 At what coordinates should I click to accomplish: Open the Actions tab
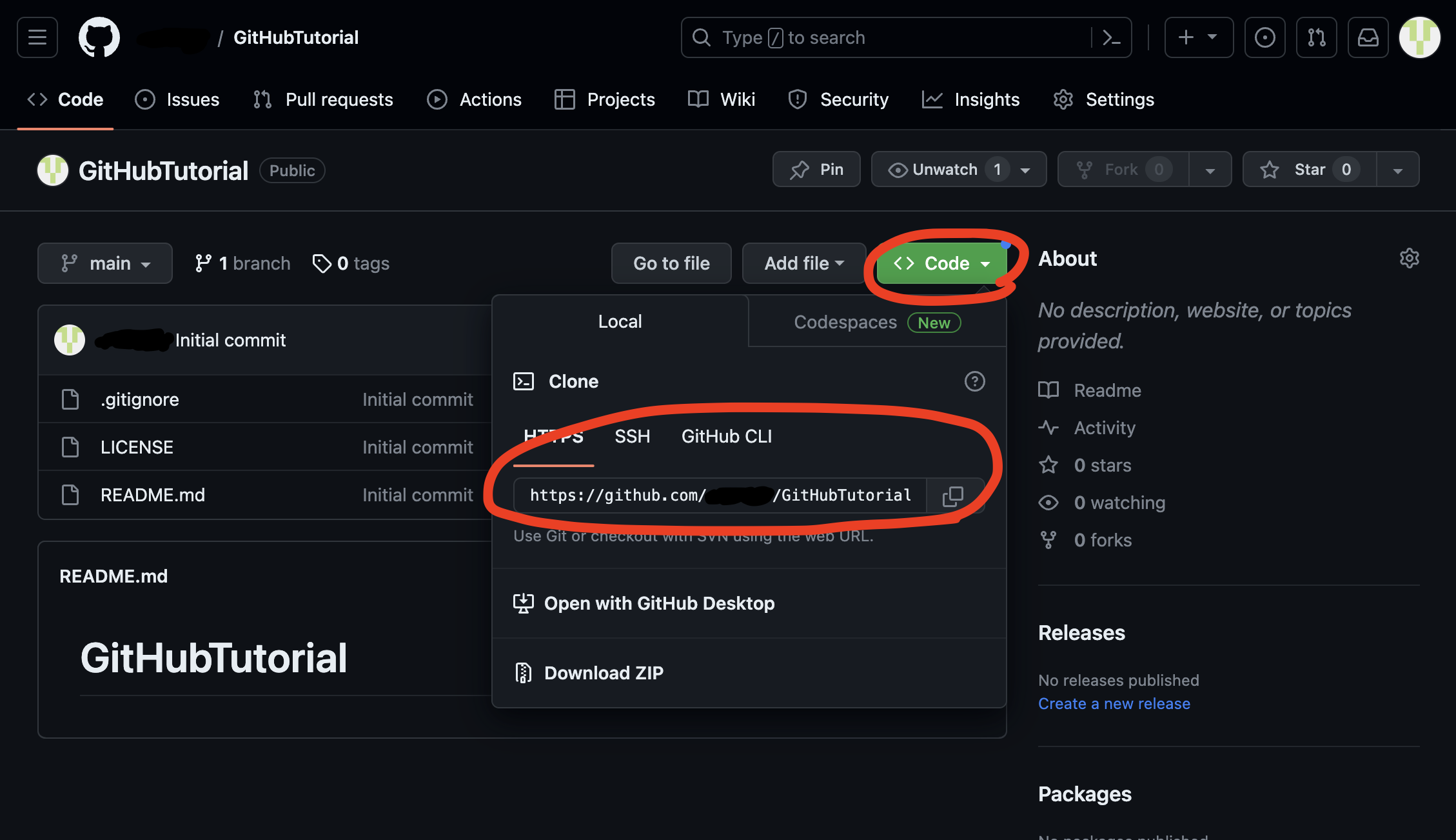point(475,99)
